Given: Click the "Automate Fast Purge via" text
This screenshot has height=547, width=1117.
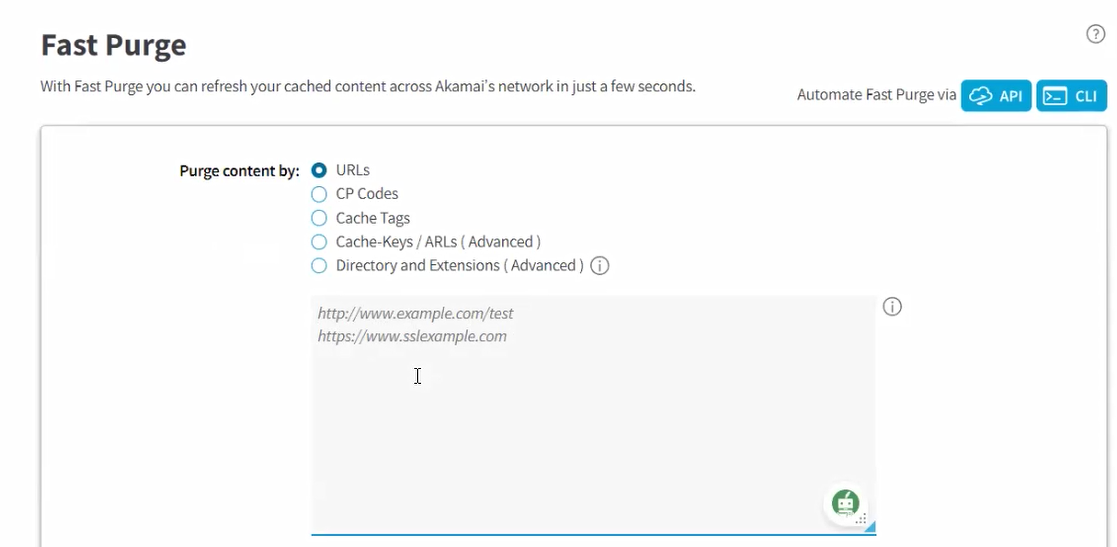Looking at the screenshot, I should click(x=876, y=96).
